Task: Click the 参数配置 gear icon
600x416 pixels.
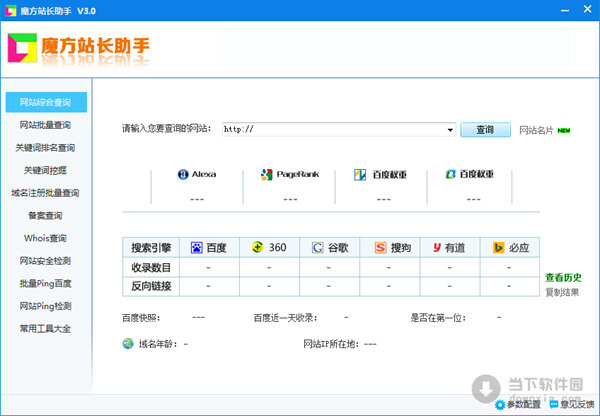Action: click(500, 405)
